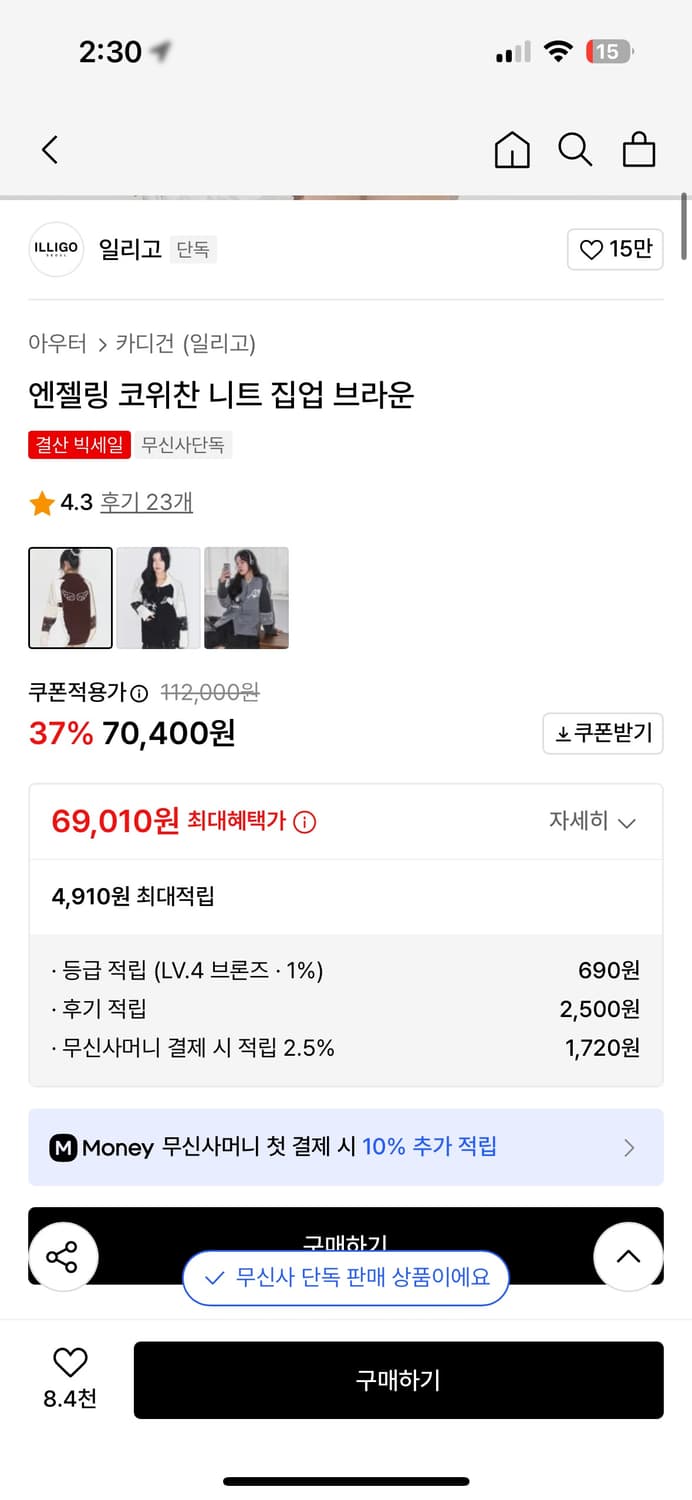Select the first product thumbnail image
This screenshot has width=692, height=1500.
coord(70,598)
